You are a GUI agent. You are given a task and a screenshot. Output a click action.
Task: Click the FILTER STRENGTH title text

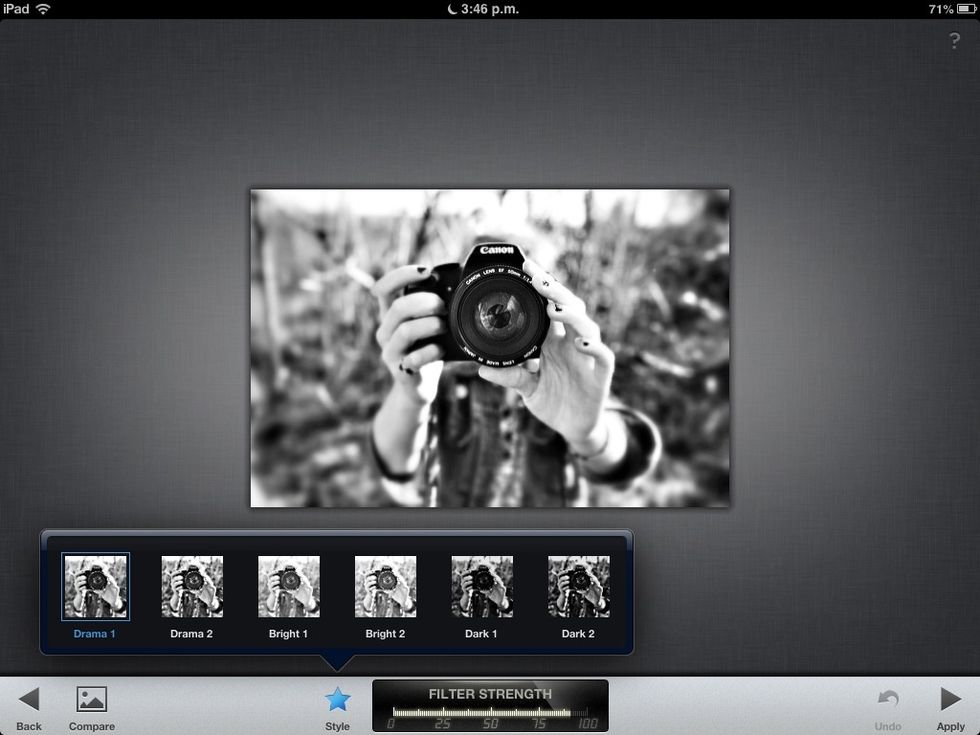click(x=490, y=694)
